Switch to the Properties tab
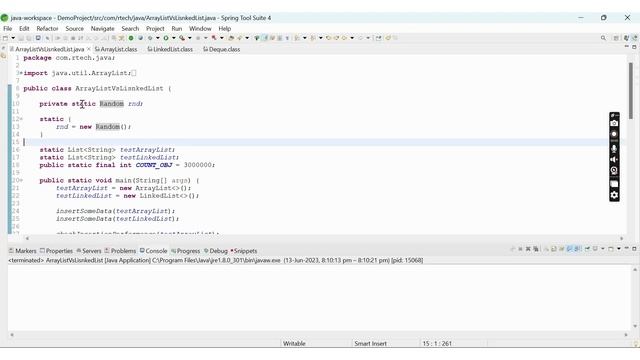The width and height of the screenshot is (640, 360). click(56, 251)
